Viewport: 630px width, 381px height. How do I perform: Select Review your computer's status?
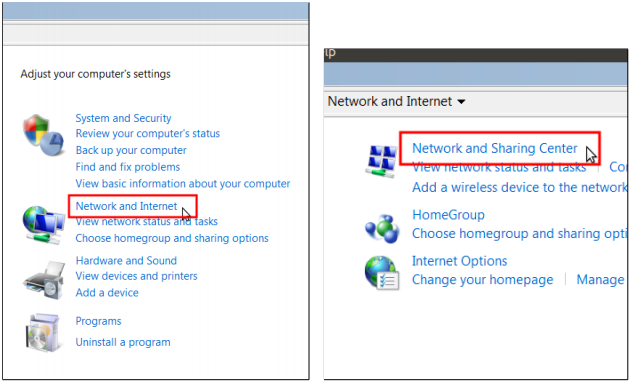(148, 133)
